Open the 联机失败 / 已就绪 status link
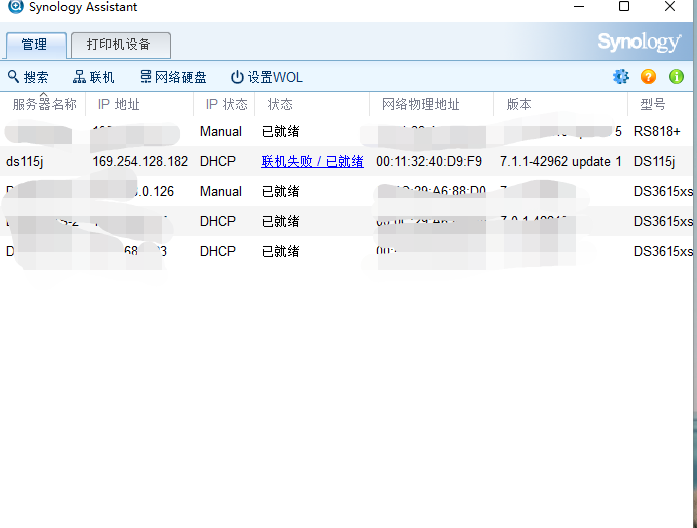 pos(312,161)
